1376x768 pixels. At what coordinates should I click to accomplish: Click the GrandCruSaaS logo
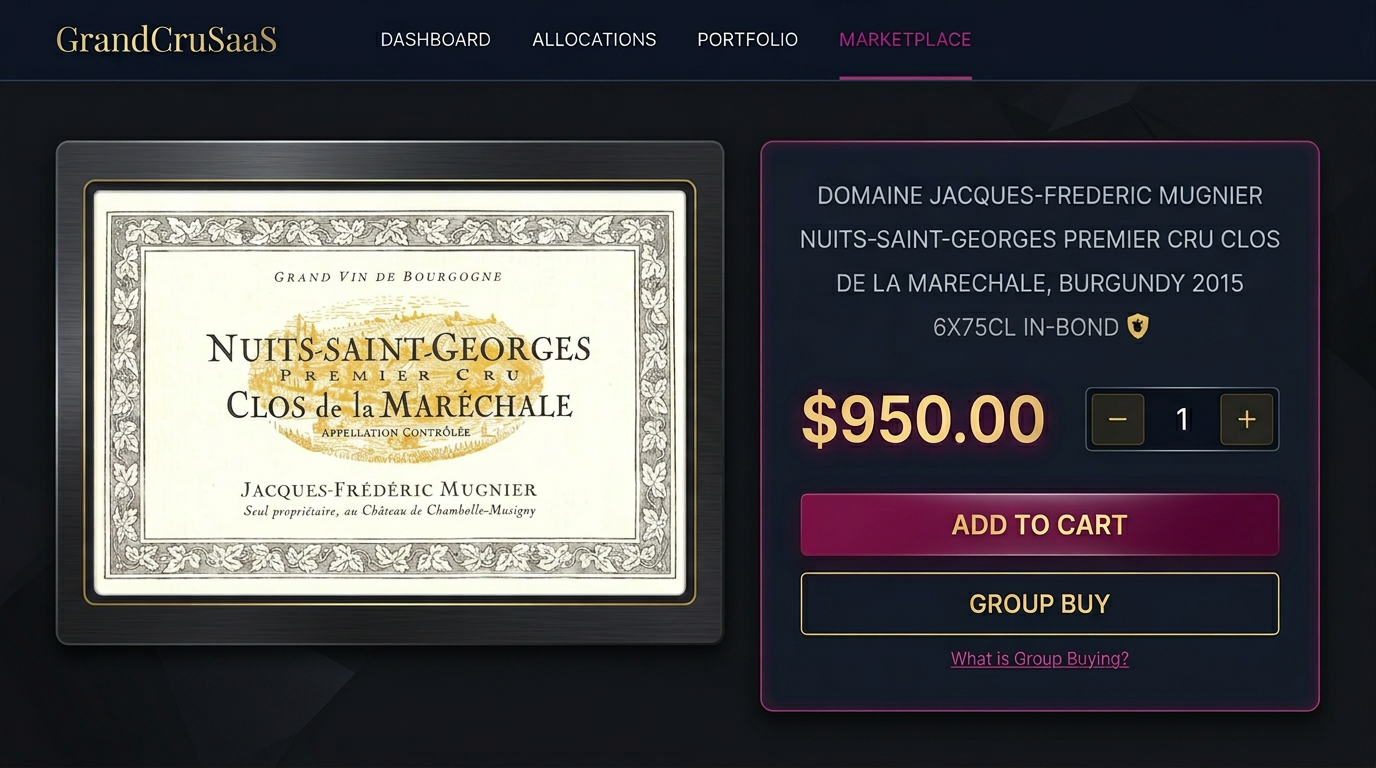[x=166, y=39]
